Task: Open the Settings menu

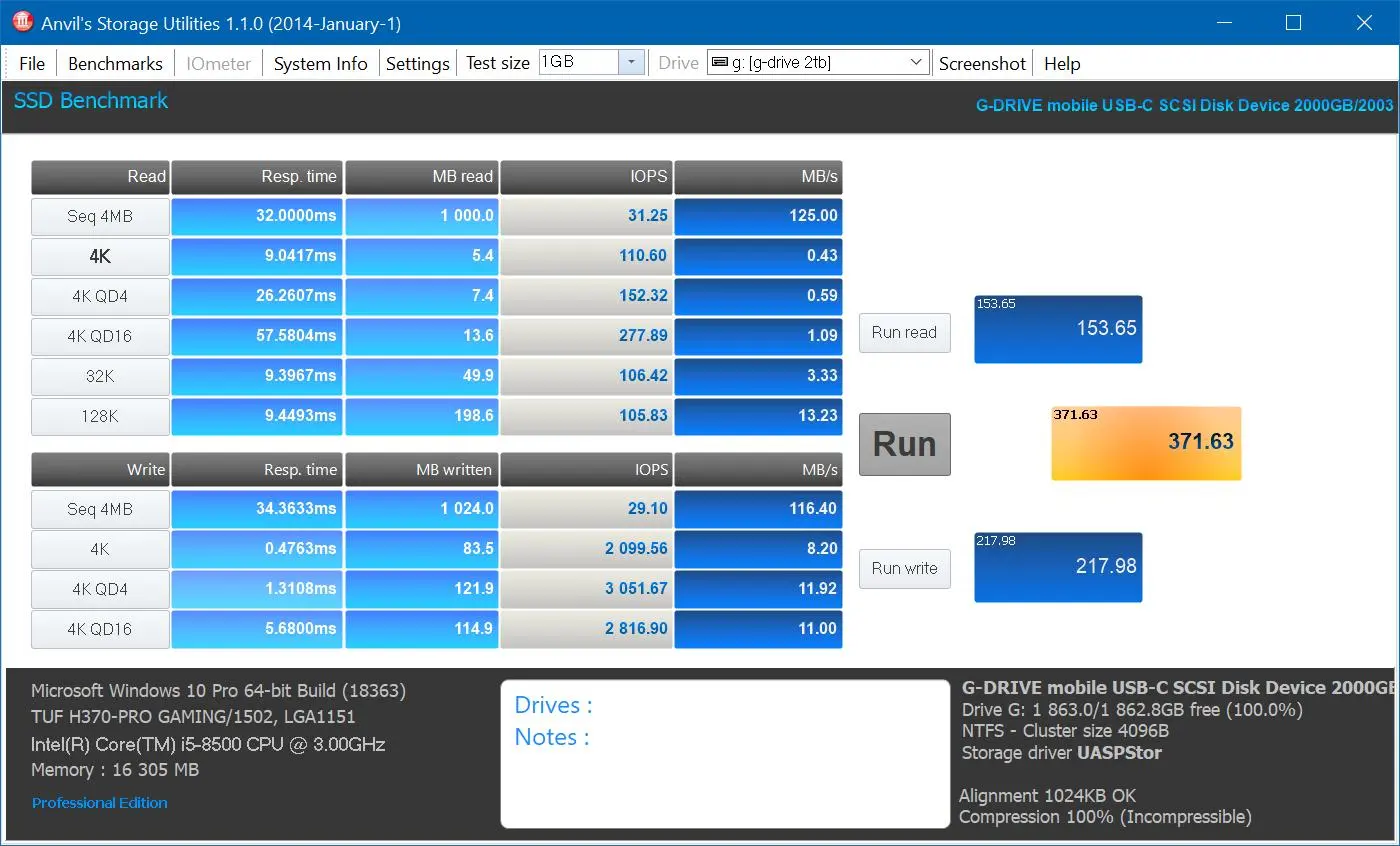Action: click(x=417, y=63)
